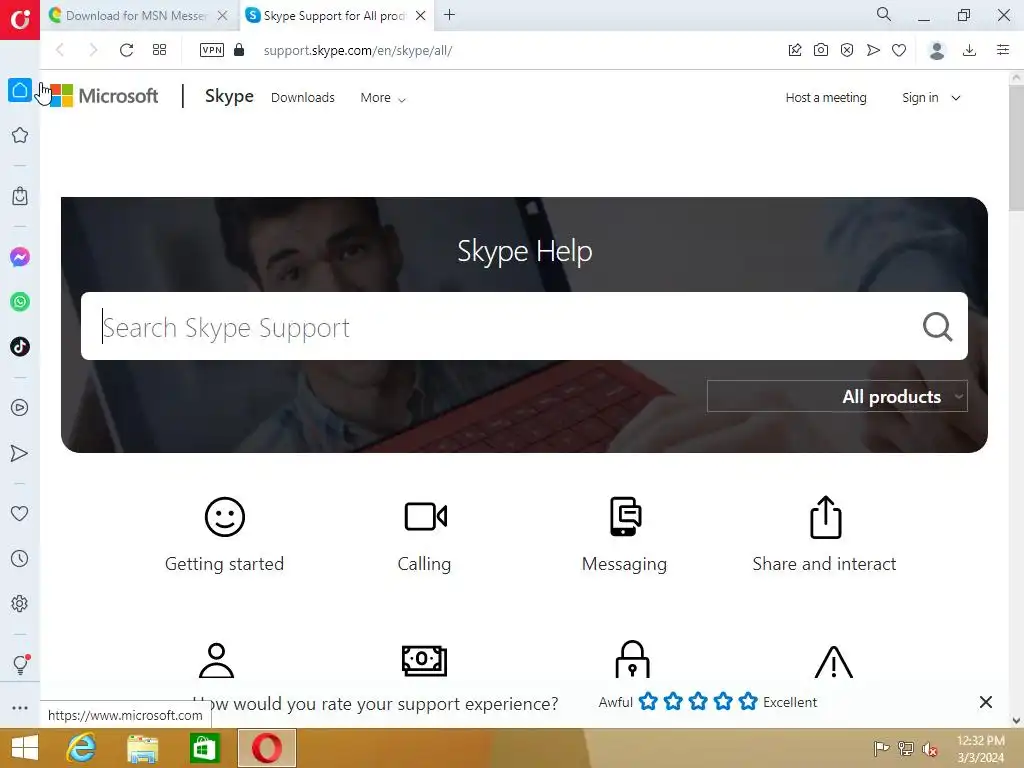Open Windows Store from taskbar

coord(204,748)
